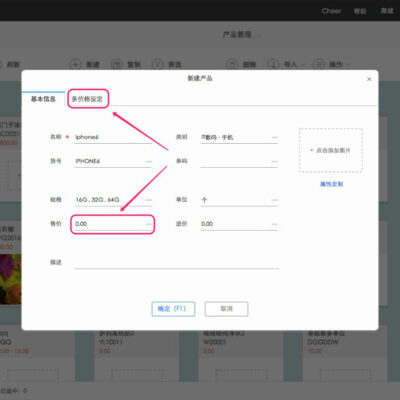Click the flower product thumbnail in background

point(11,279)
